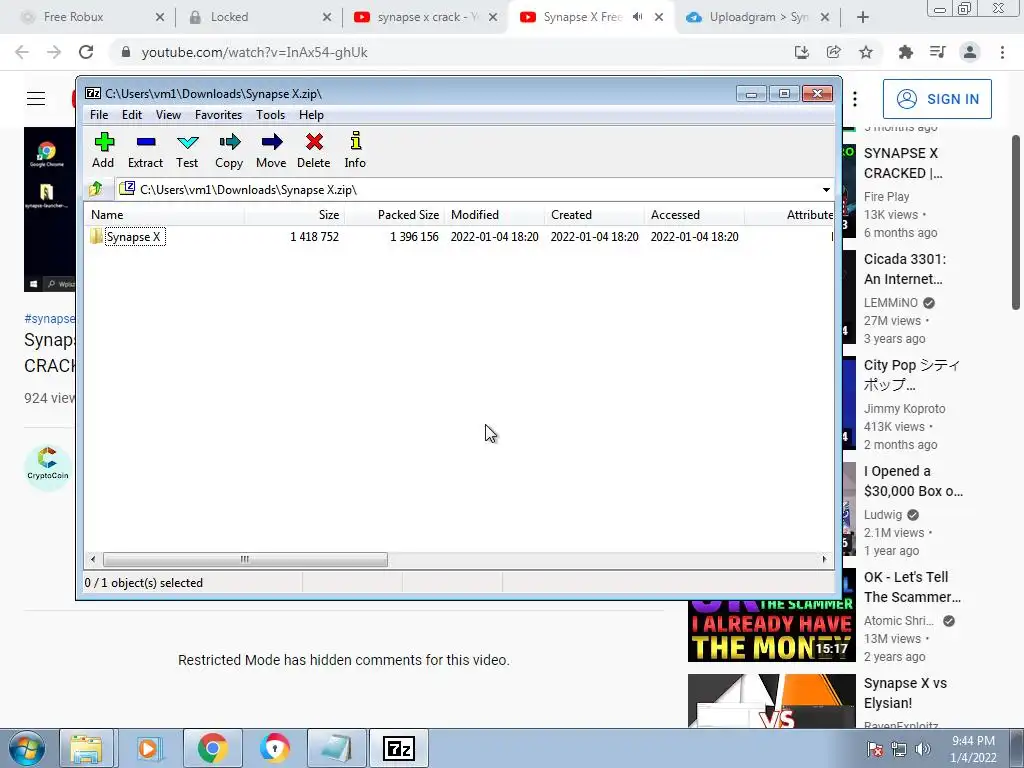Open the LEMMiNO channel link
This screenshot has width=1024, height=768.
[x=891, y=303]
